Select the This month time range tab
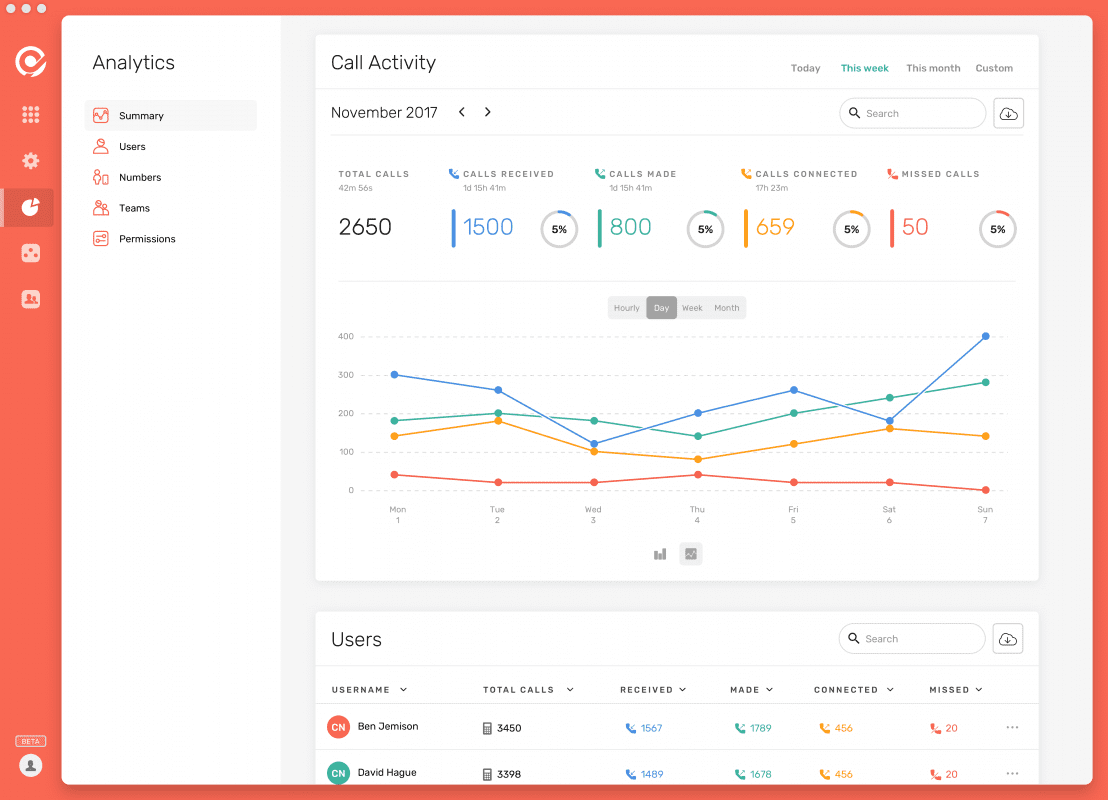Viewport: 1108px width, 800px height. [x=933, y=68]
